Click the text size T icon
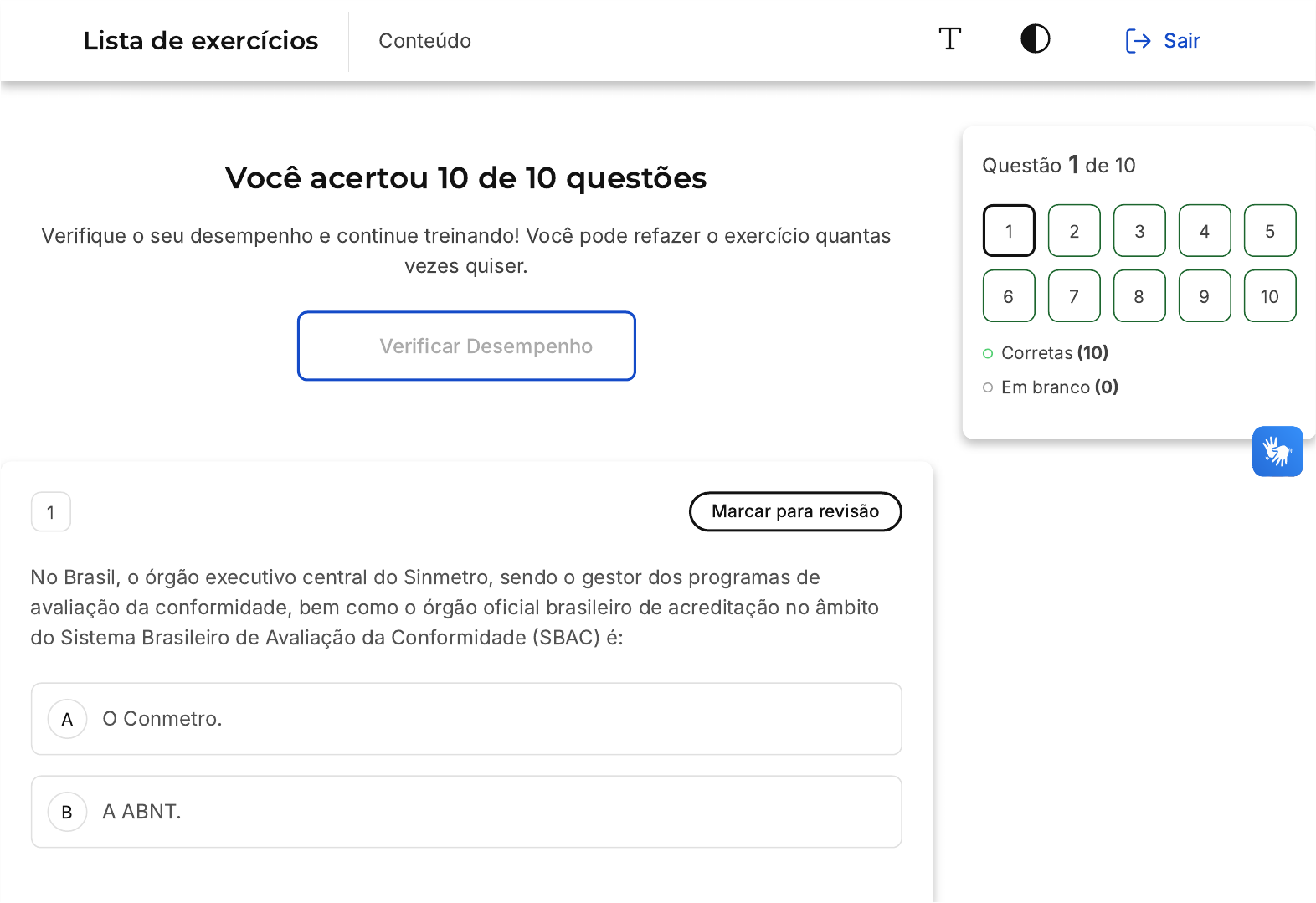Screen dimensions: 1316x903 pyautogui.click(x=949, y=39)
